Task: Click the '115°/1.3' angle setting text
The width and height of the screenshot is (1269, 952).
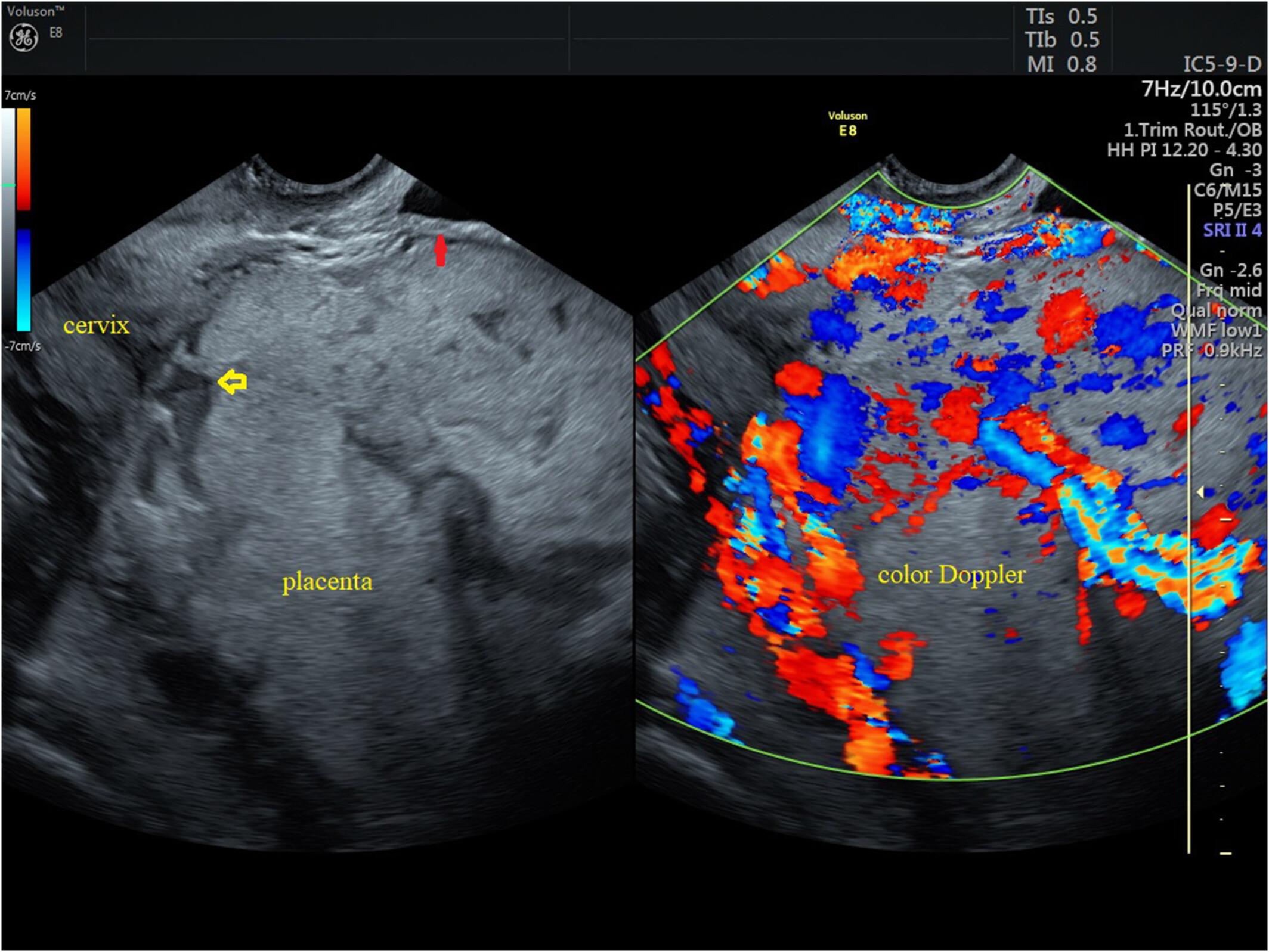Action: 1226,110
